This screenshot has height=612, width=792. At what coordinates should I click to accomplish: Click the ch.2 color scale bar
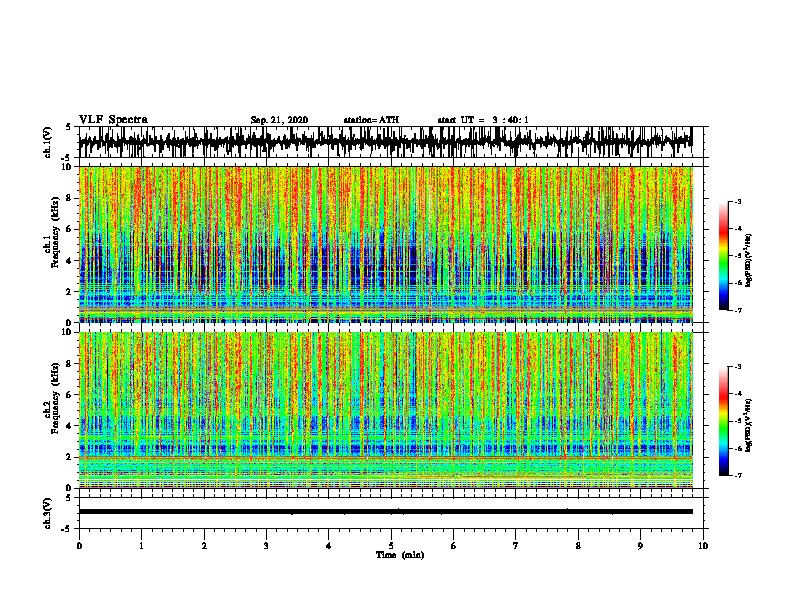click(x=723, y=421)
